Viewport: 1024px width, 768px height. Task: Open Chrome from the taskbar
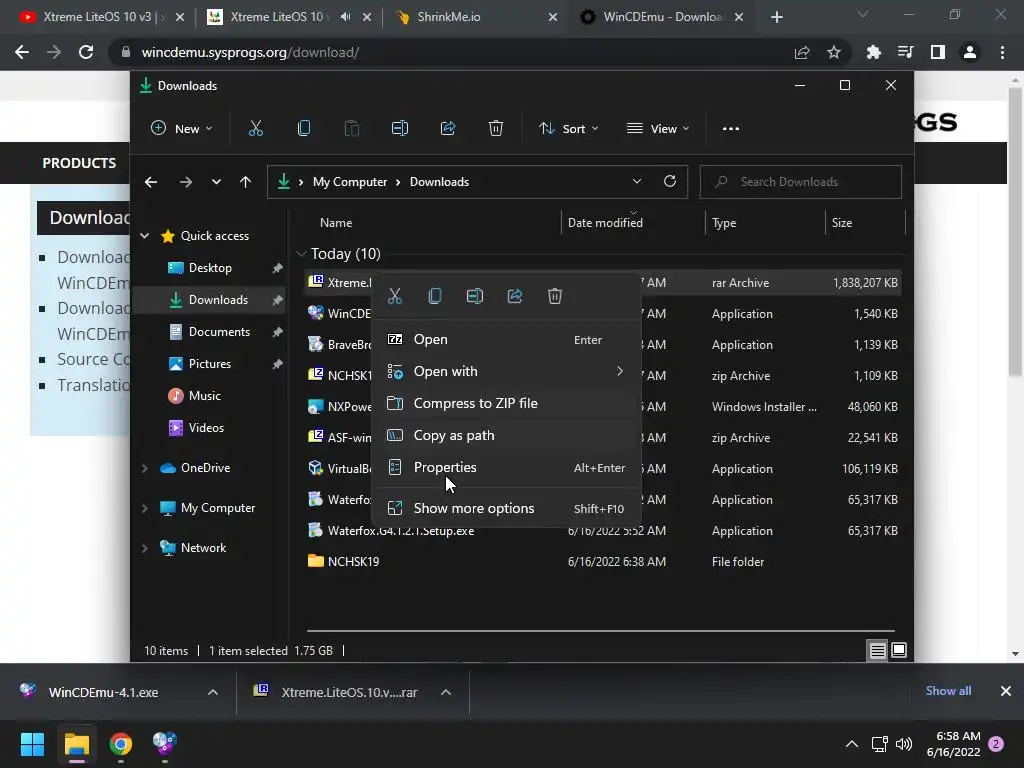click(x=121, y=744)
